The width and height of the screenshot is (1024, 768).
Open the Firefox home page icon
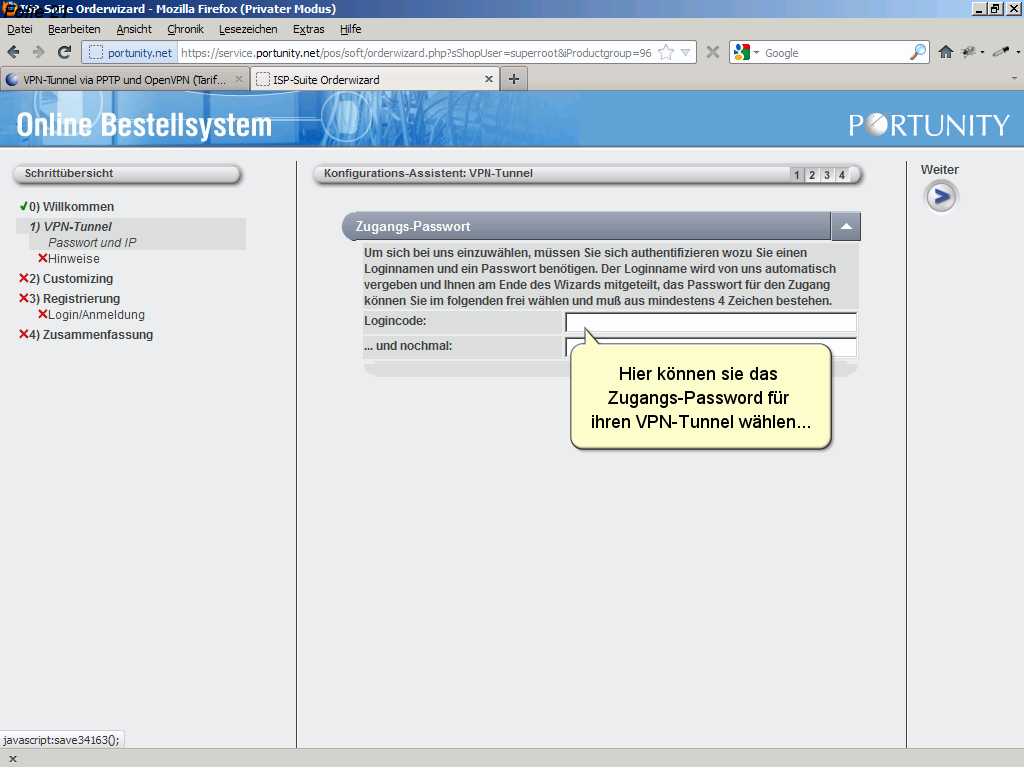(945, 52)
